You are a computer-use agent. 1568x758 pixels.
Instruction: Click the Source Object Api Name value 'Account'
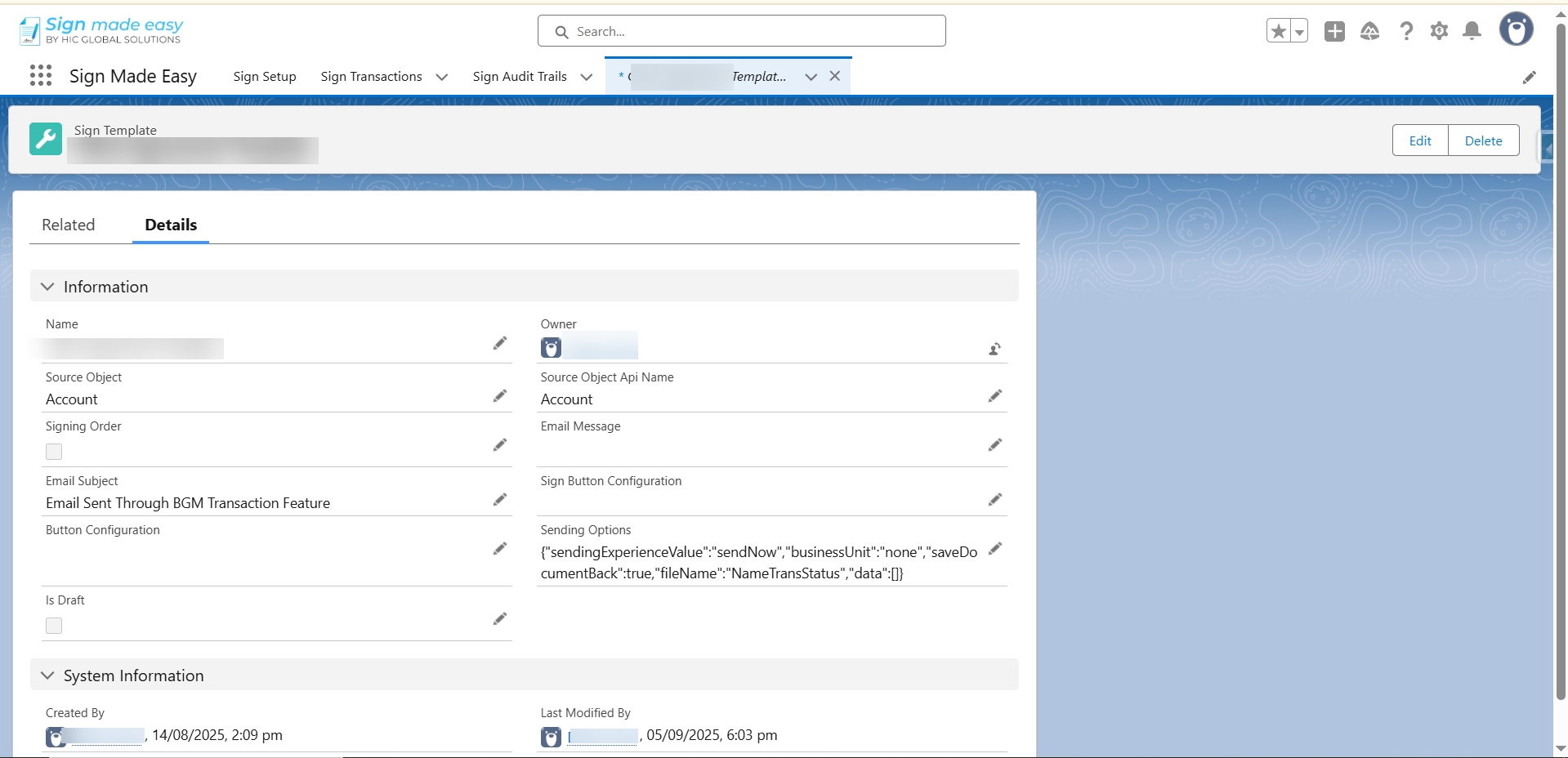coord(567,399)
